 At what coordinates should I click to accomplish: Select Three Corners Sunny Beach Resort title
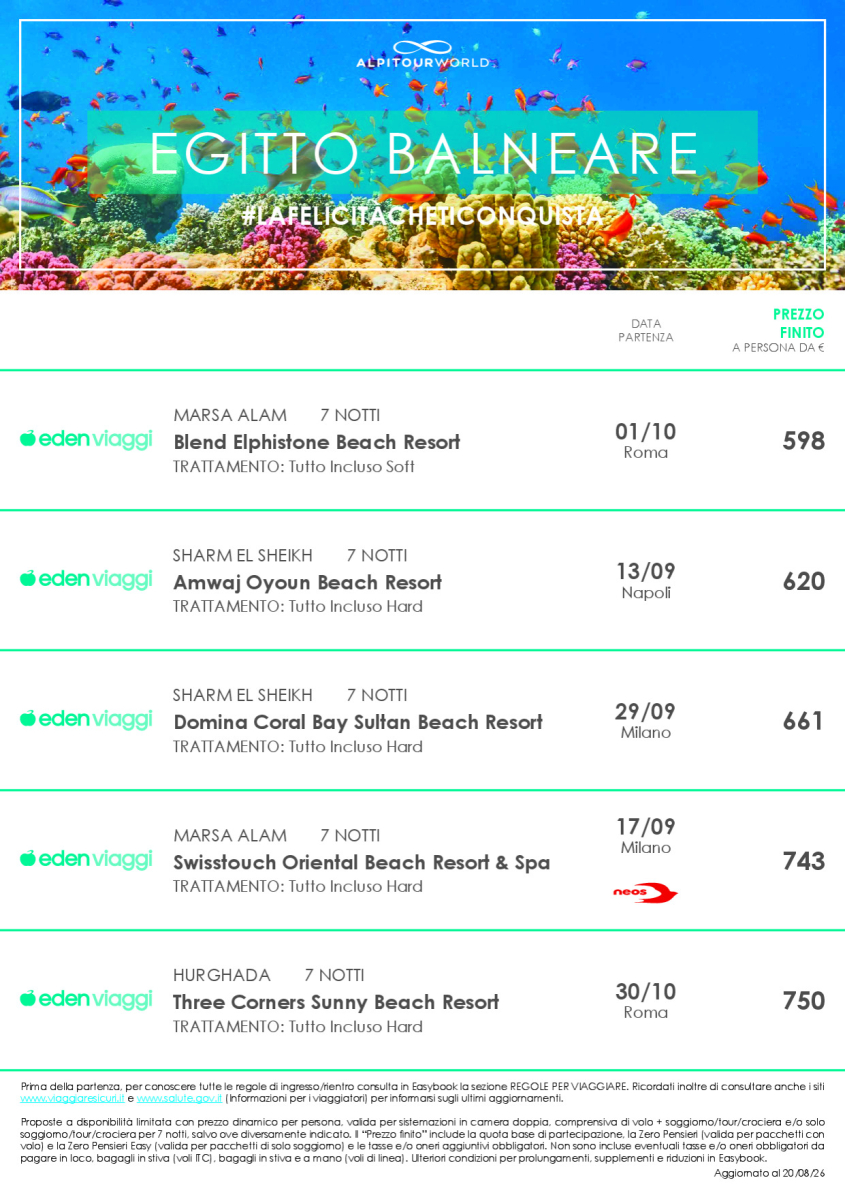click(336, 1002)
